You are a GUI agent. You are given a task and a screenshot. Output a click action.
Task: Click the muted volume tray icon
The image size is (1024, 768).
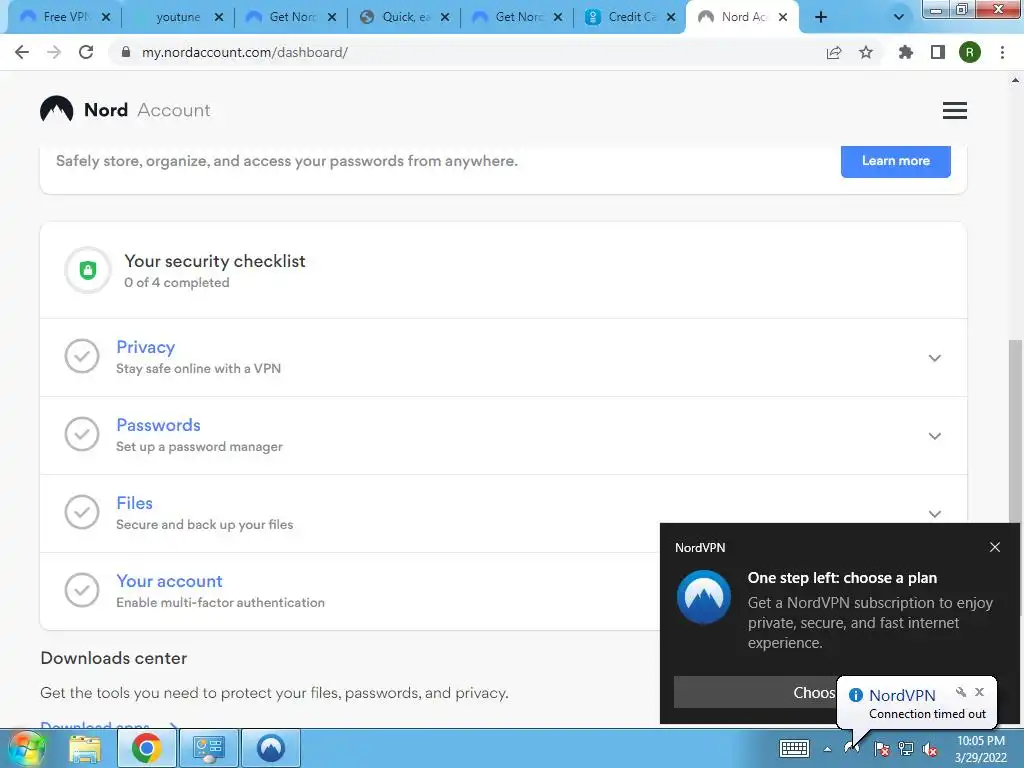(x=931, y=749)
